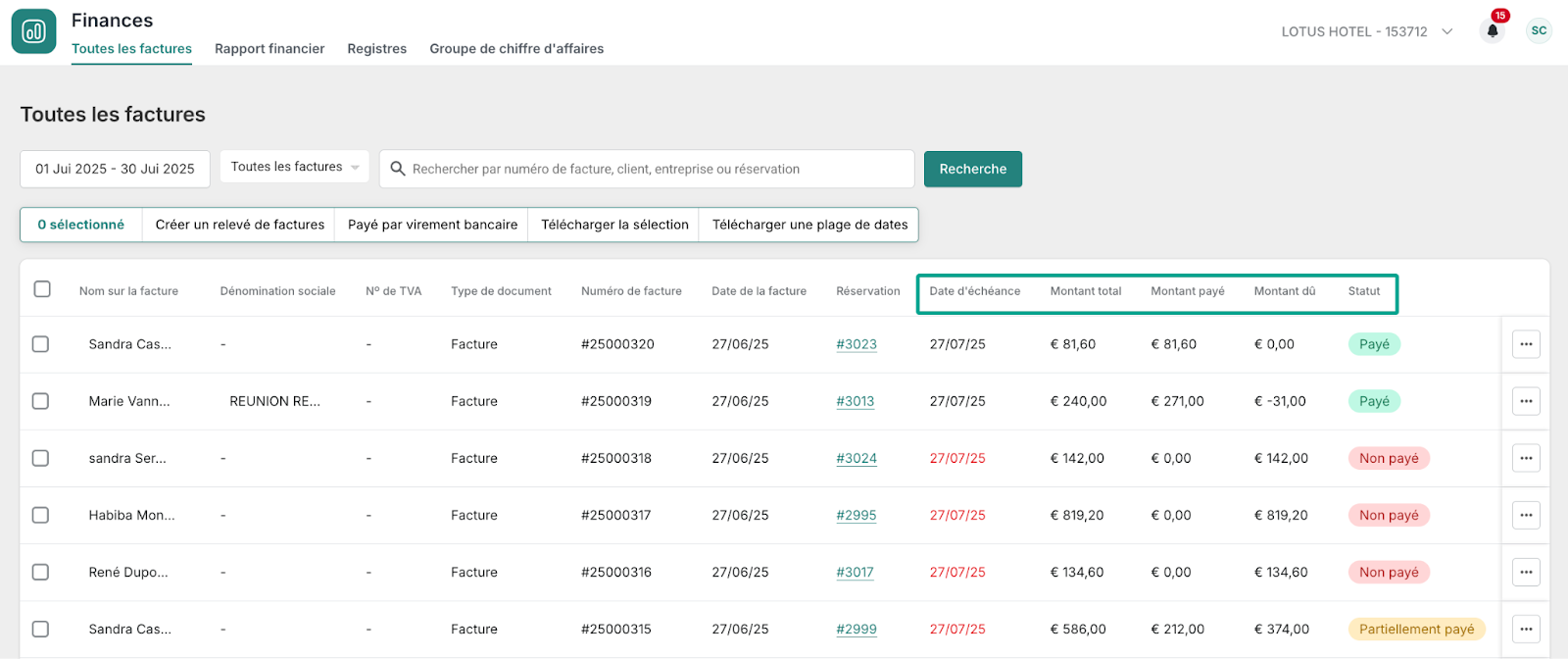The height and width of the screenshot is (659, 1568).
Task: Switch to the Toutes les factures tab
Action: [131, 49]
